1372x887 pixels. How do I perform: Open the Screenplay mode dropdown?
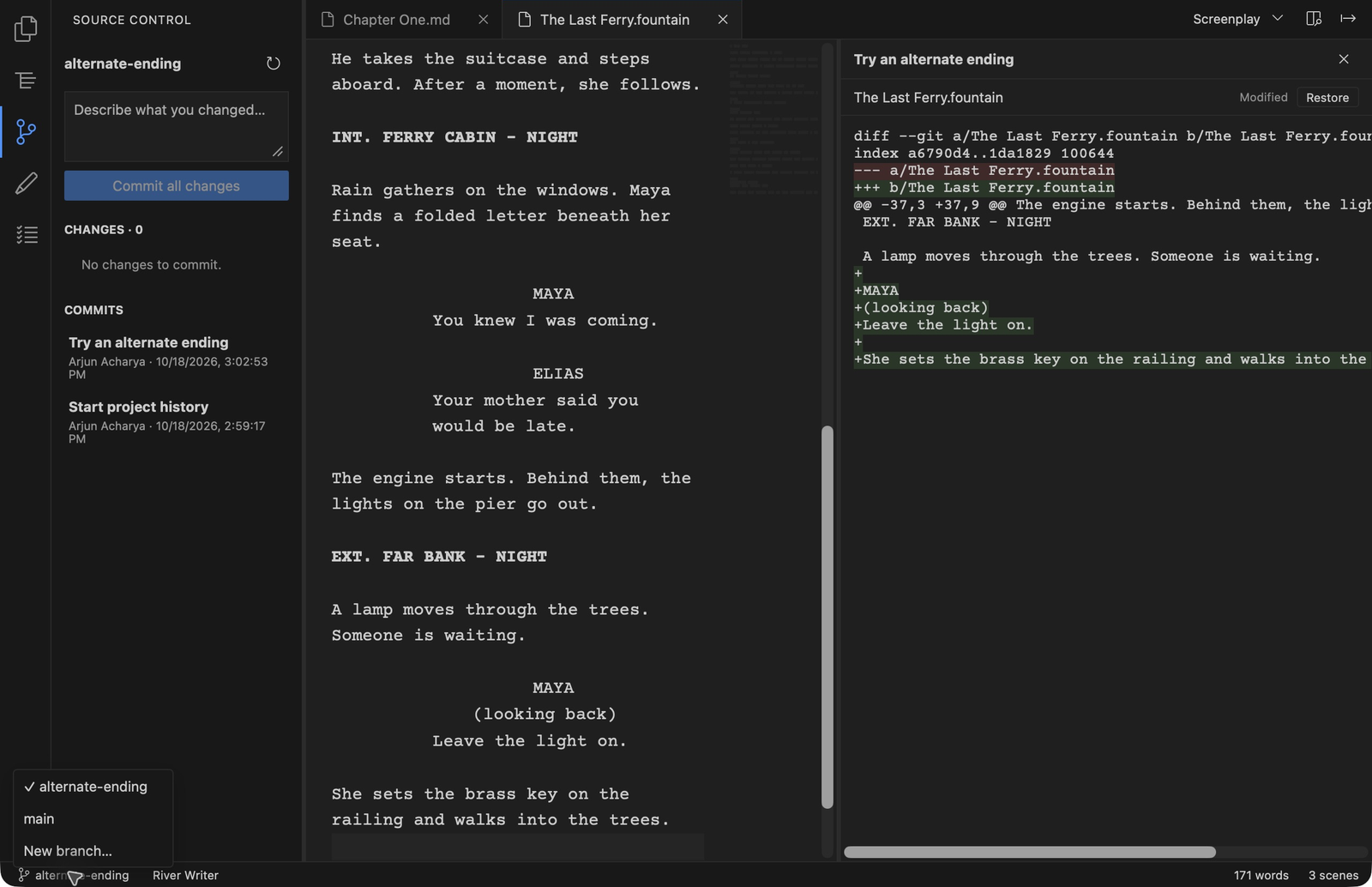tap(1237, 19)
